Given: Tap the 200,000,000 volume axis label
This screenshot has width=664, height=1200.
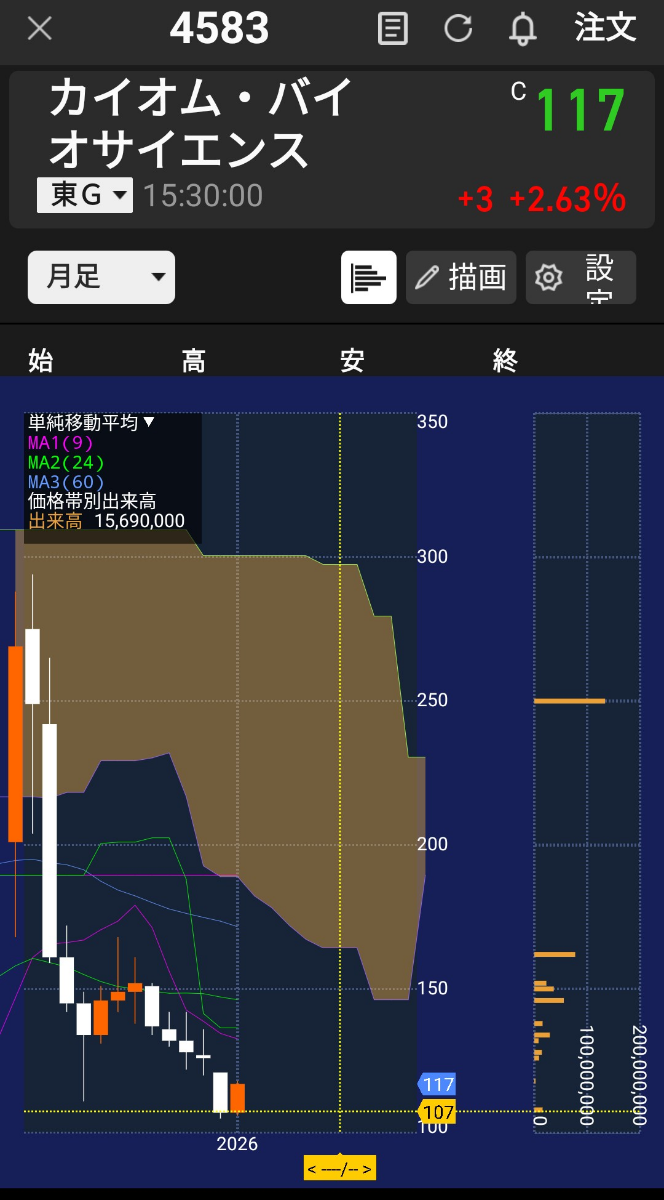Looking at the screenshot, I should click(x=638, y=1074).
